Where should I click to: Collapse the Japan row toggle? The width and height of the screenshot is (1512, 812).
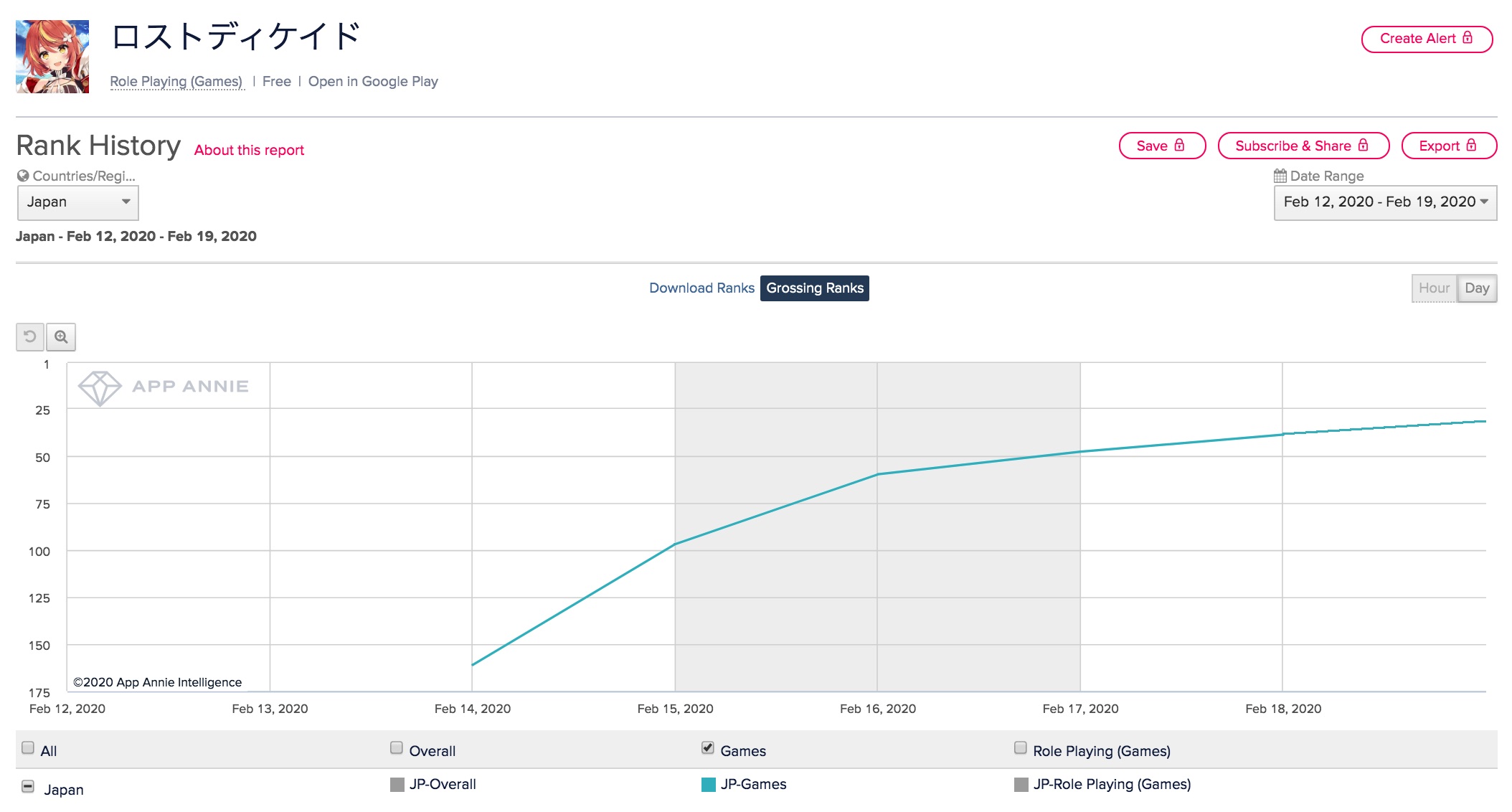[x=28, y=786]
